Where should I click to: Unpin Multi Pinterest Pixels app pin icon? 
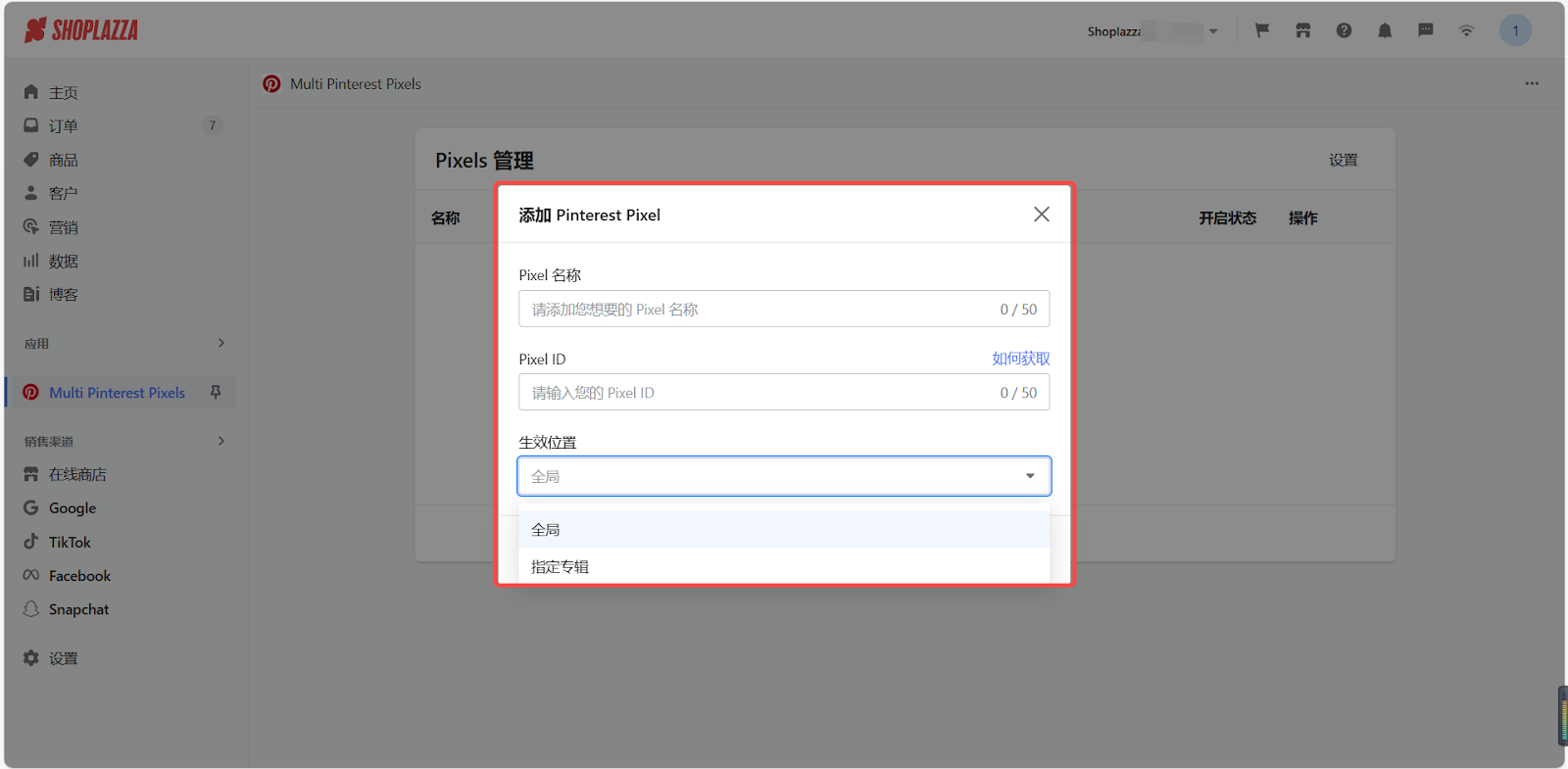tap(216, 392)
